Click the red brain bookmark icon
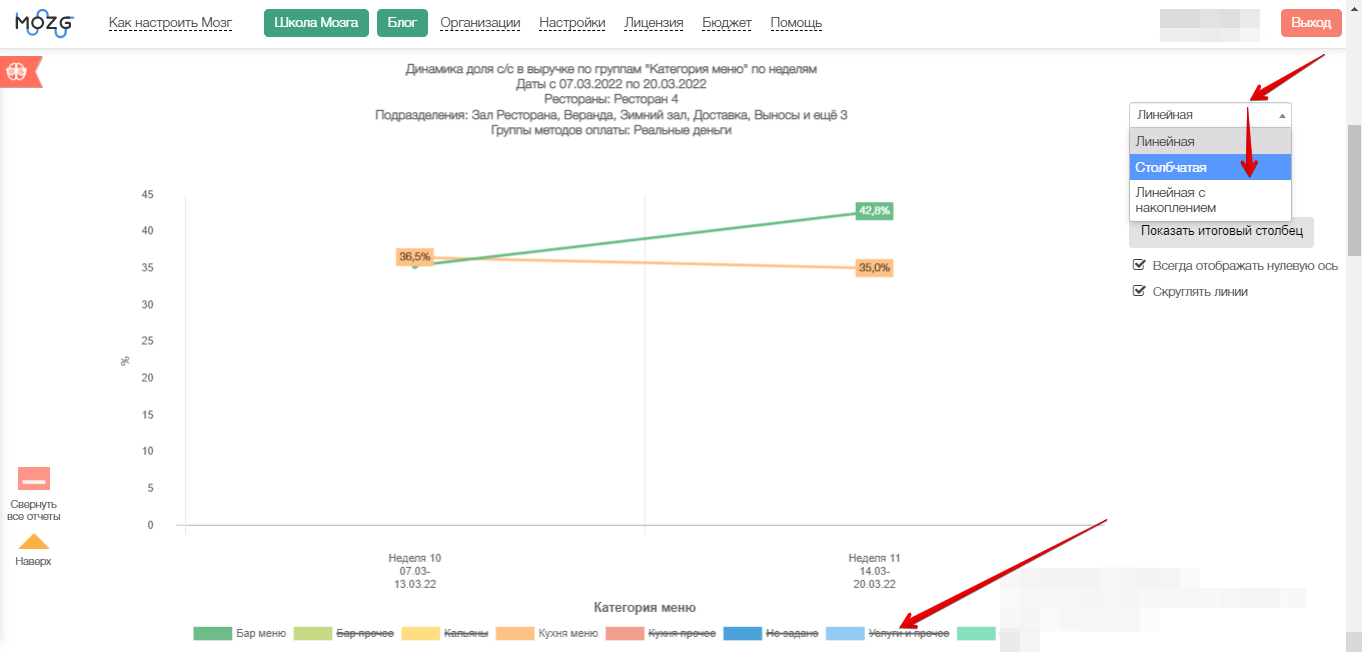1362x652 pixels. (20, 72)
